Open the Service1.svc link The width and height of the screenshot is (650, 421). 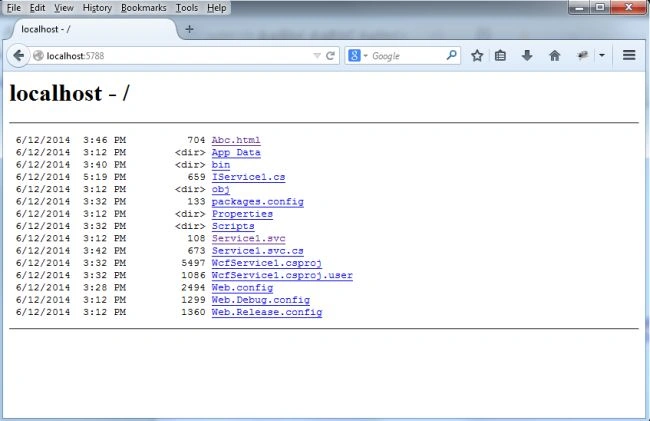248,238
